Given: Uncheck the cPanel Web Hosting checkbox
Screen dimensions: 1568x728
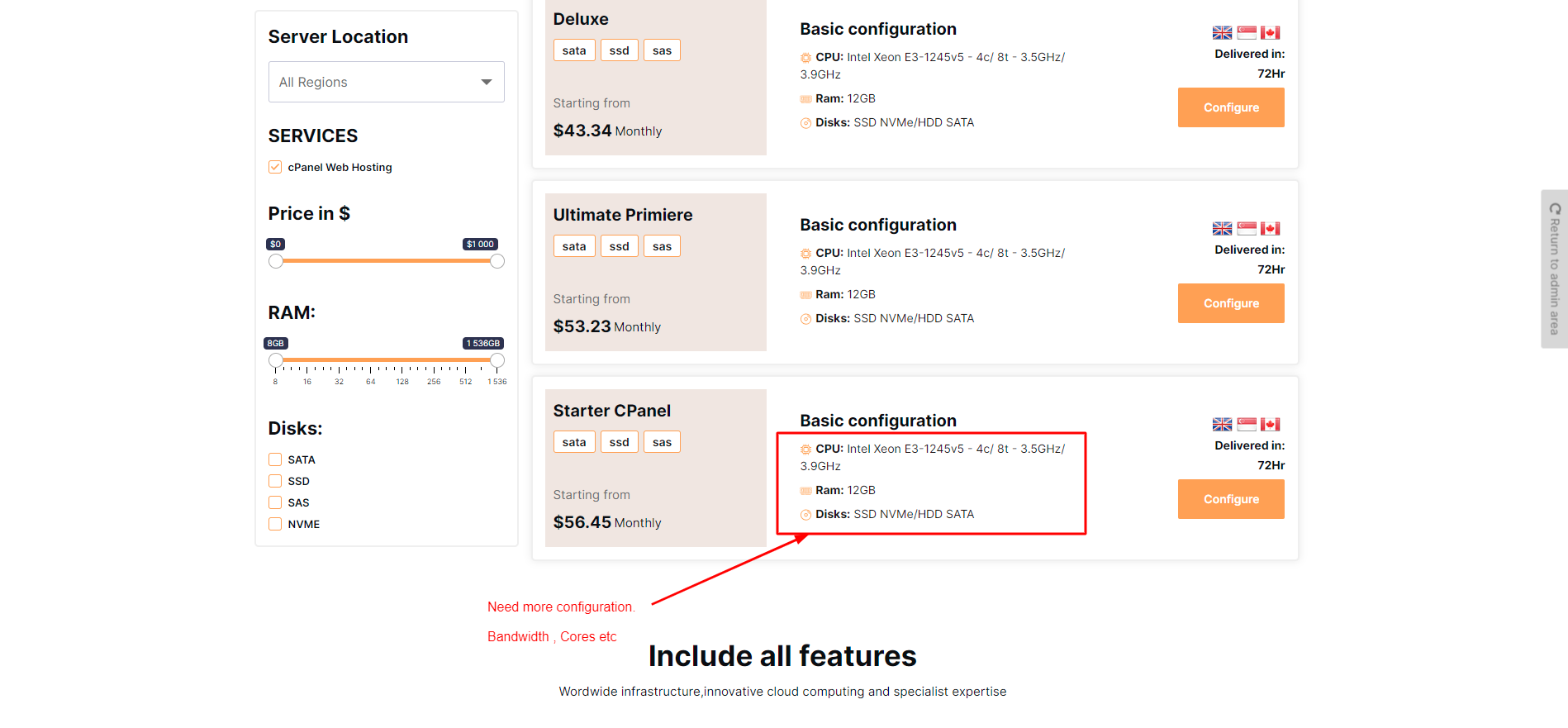Looking at the screenshot, I should [275, 167].
